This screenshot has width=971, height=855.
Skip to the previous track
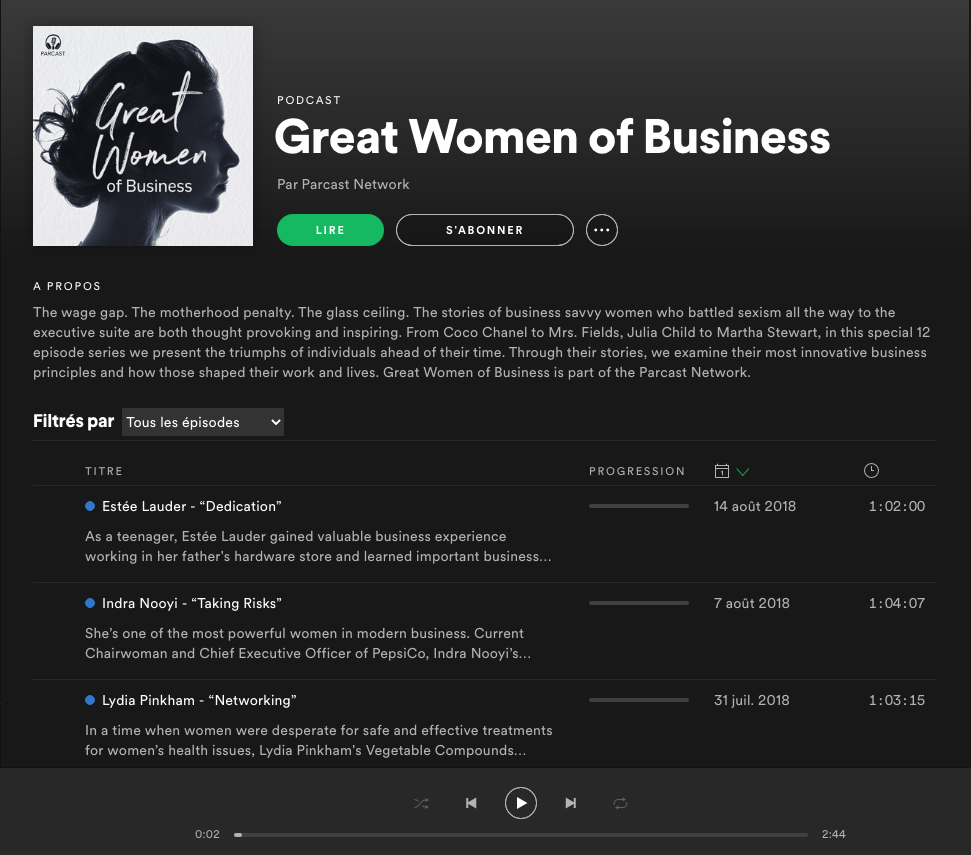pos(471,803)
